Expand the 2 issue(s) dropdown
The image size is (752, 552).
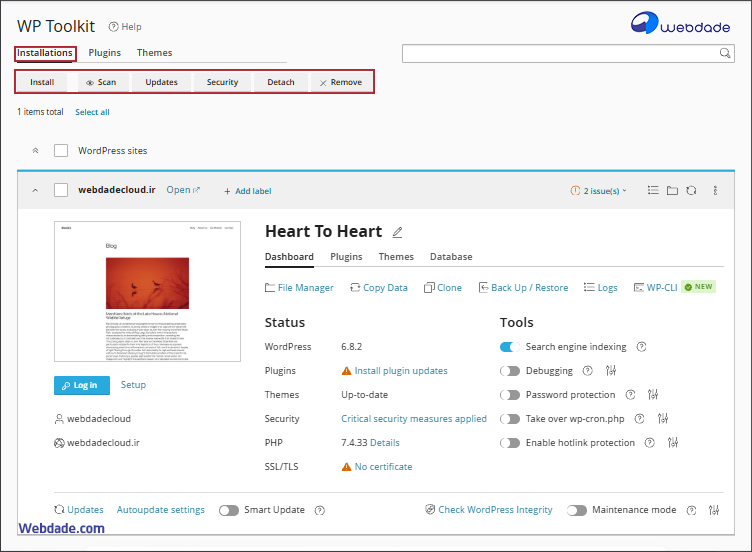pos(599,190)
